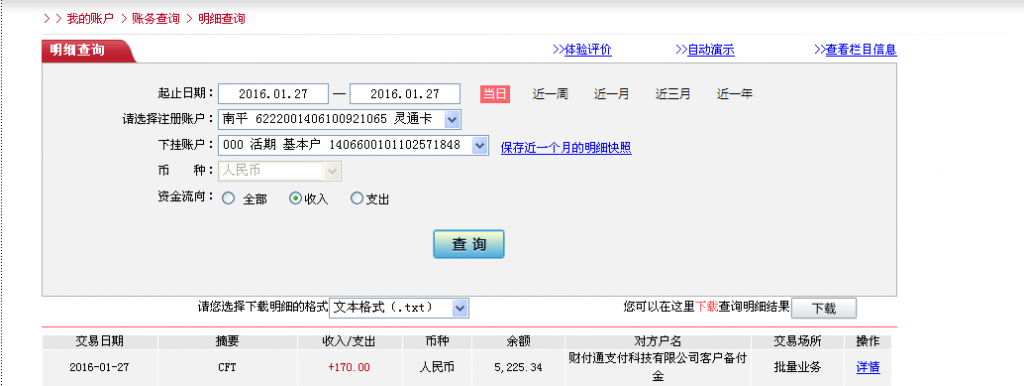Click the 下载 download button

824,308
